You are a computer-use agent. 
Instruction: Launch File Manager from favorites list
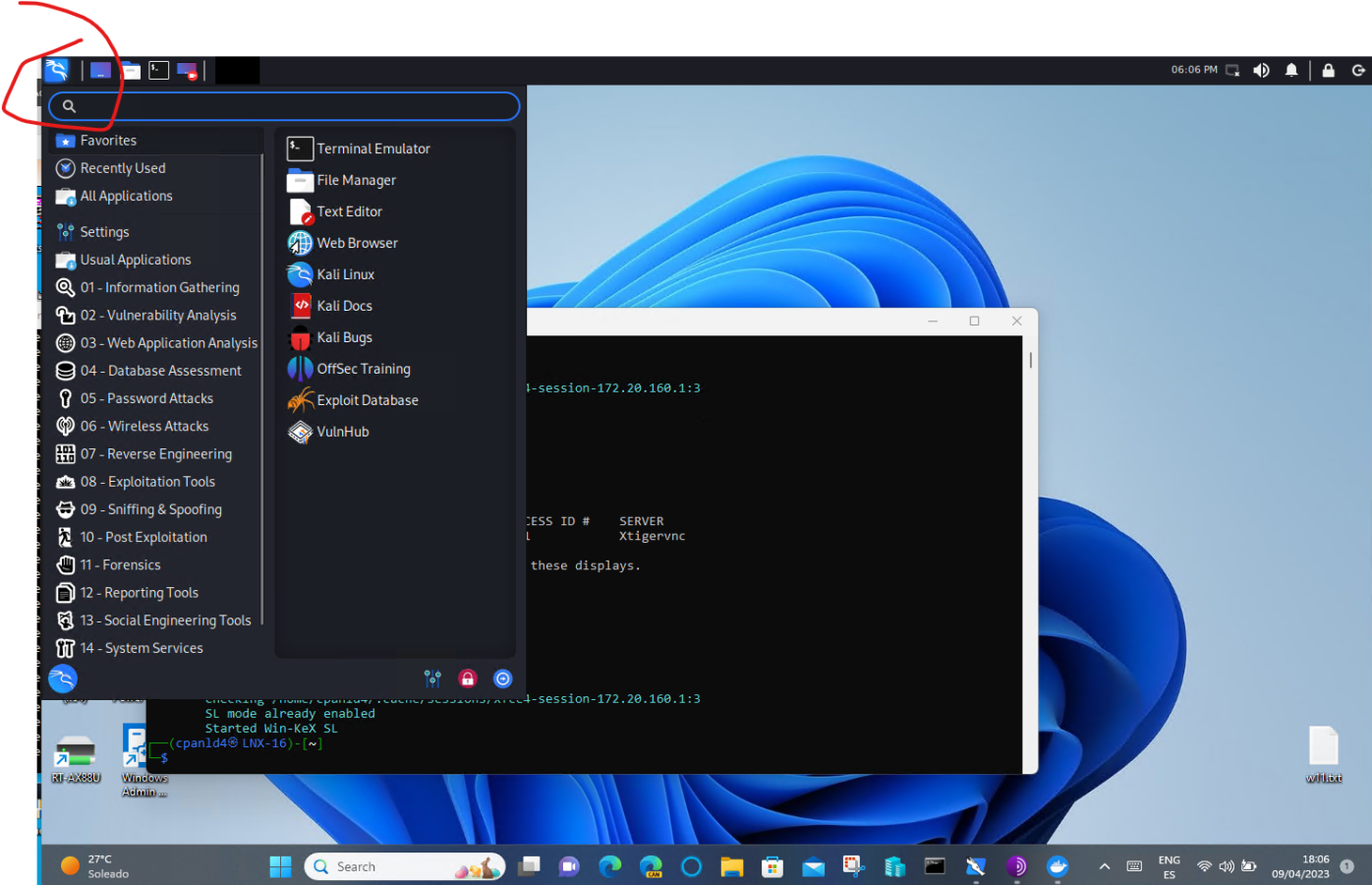pyautogui.click(x=395, y=180)
